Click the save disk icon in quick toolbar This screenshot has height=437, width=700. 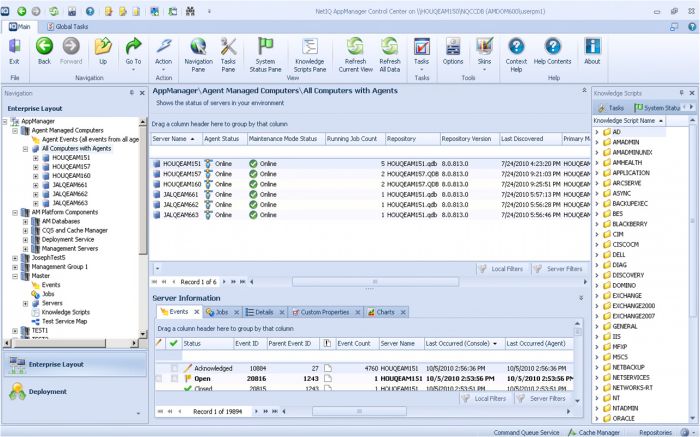click(72, 11)
